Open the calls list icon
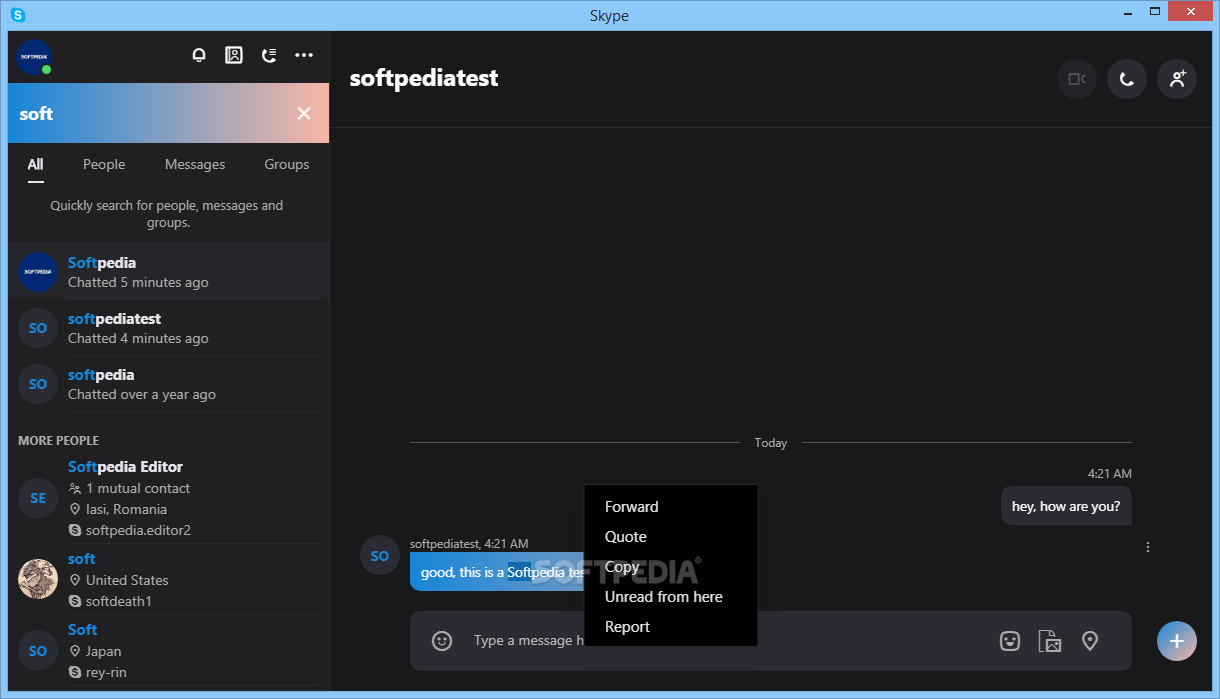1220x699 pixels. 269,55
